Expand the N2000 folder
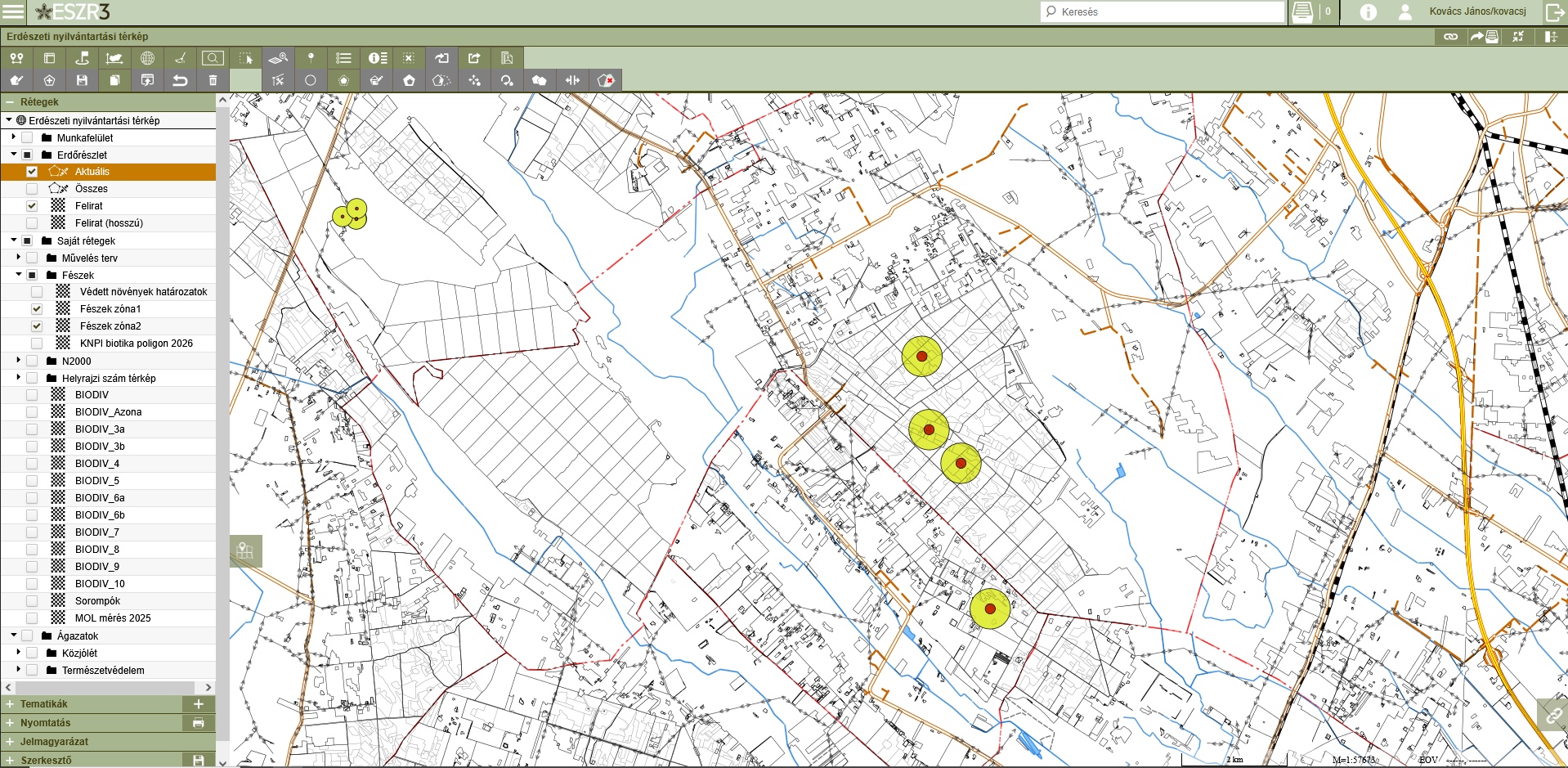The image size is (1568, 768). (x=19, y=361)
